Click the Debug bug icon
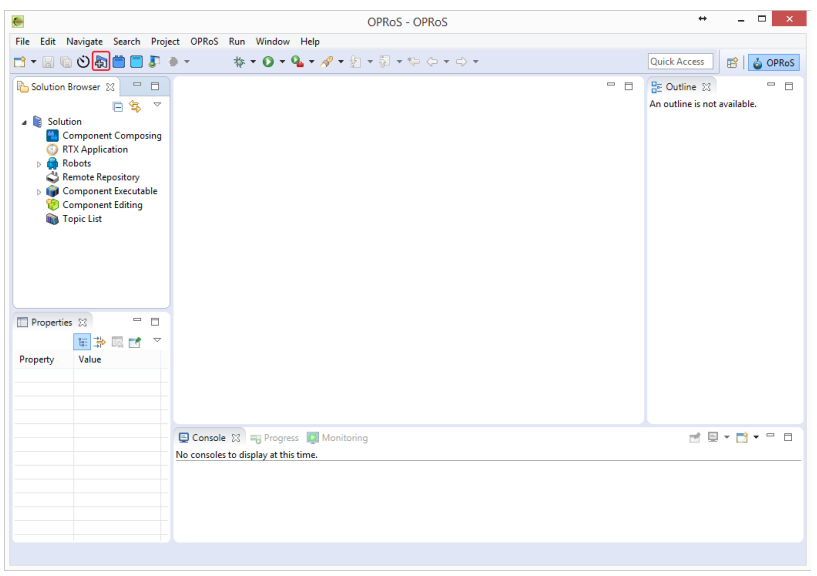817x576 pixels. tap(239, 62)
